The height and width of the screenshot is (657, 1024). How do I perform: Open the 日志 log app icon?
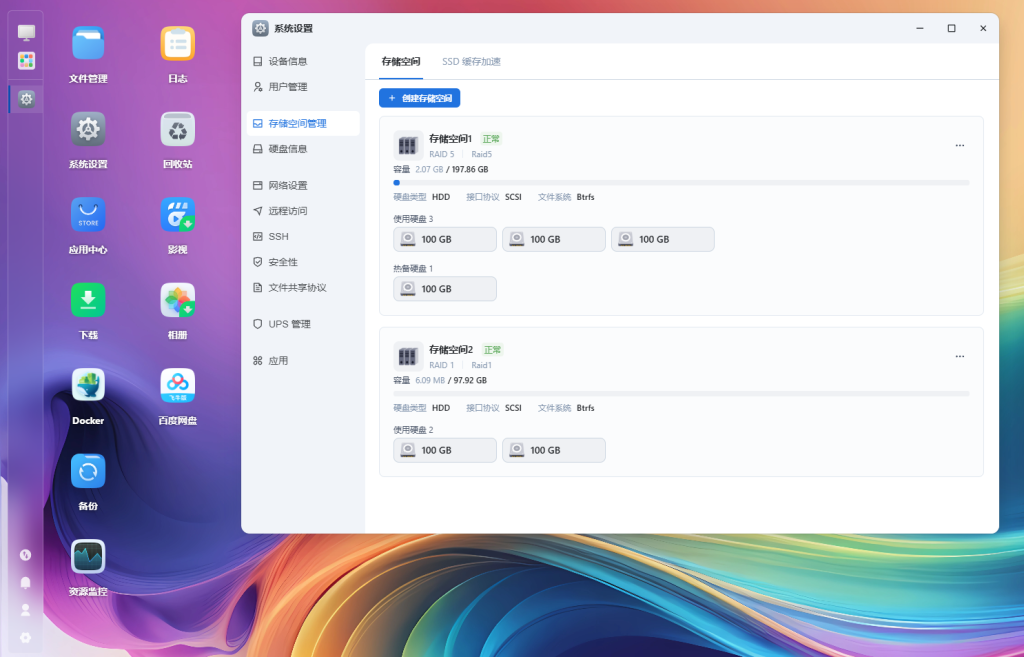[178, 44]
